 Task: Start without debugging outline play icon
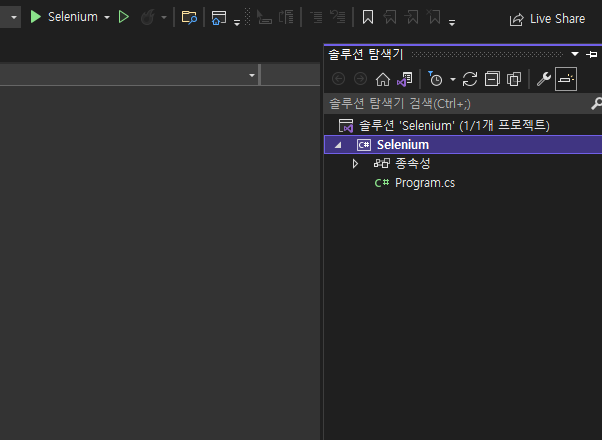tap(124, 17)
